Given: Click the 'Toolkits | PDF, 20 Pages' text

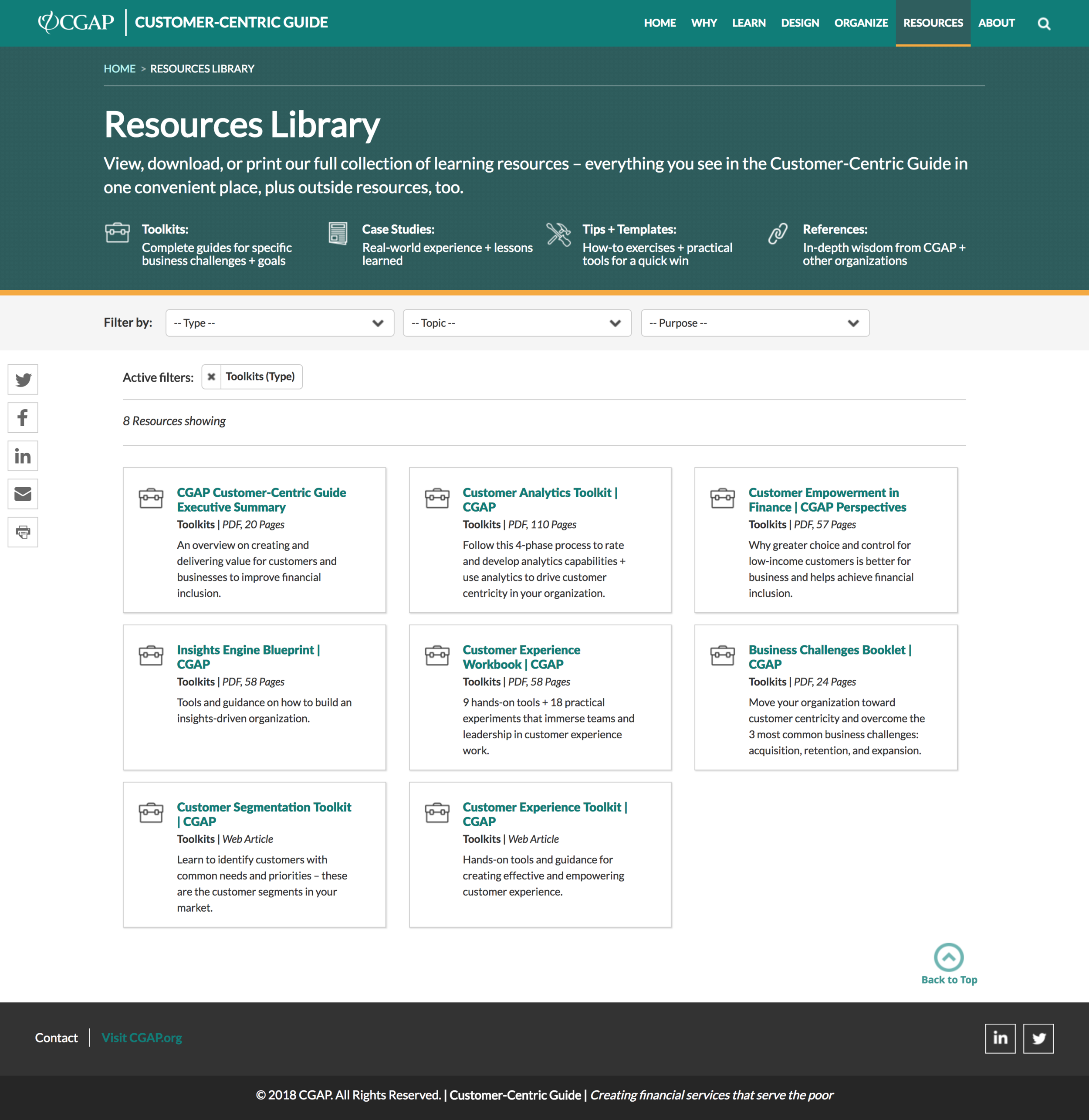Looking at the screenshot, I should (230, 524).
